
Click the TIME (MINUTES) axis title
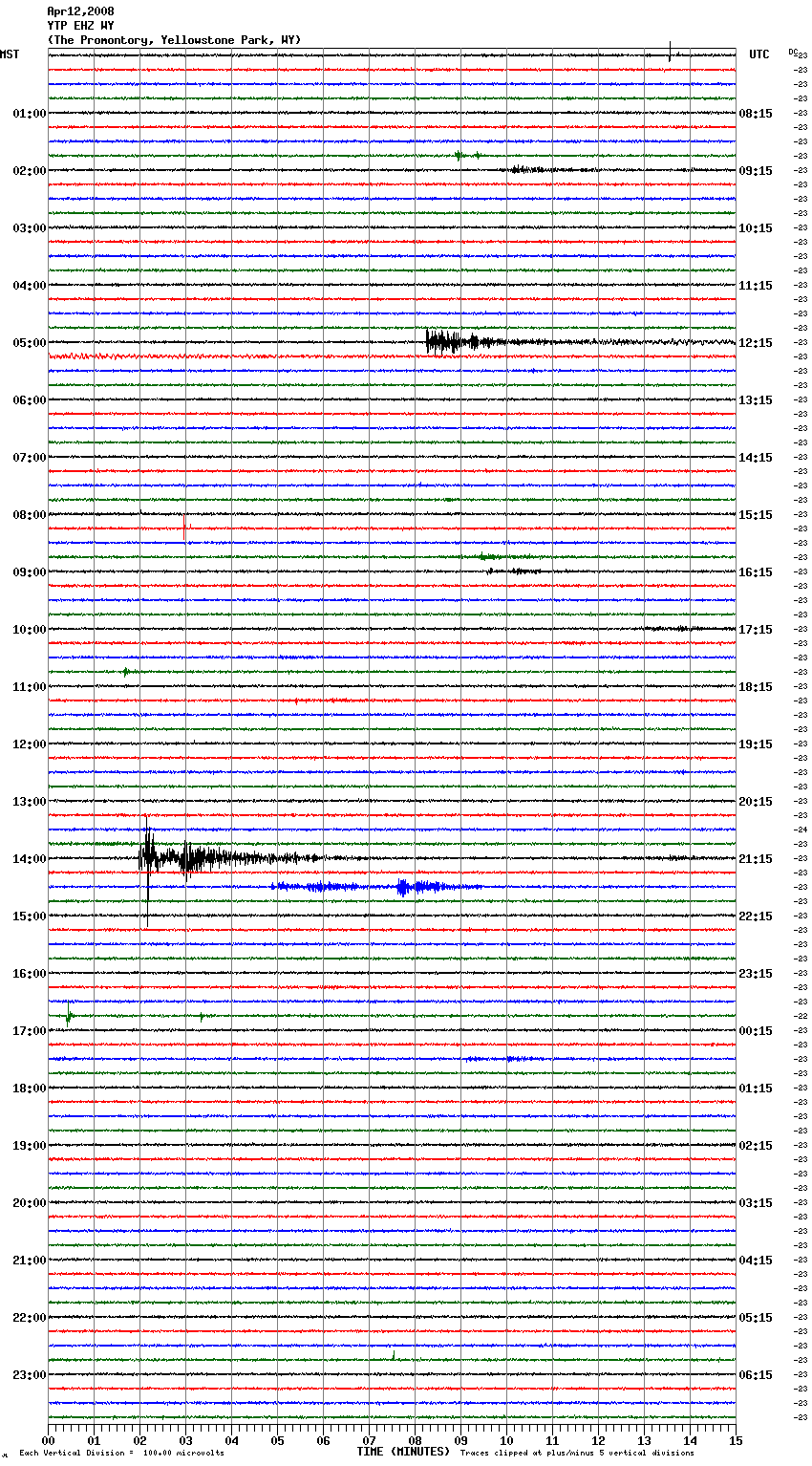click(x=403, y=1452)
